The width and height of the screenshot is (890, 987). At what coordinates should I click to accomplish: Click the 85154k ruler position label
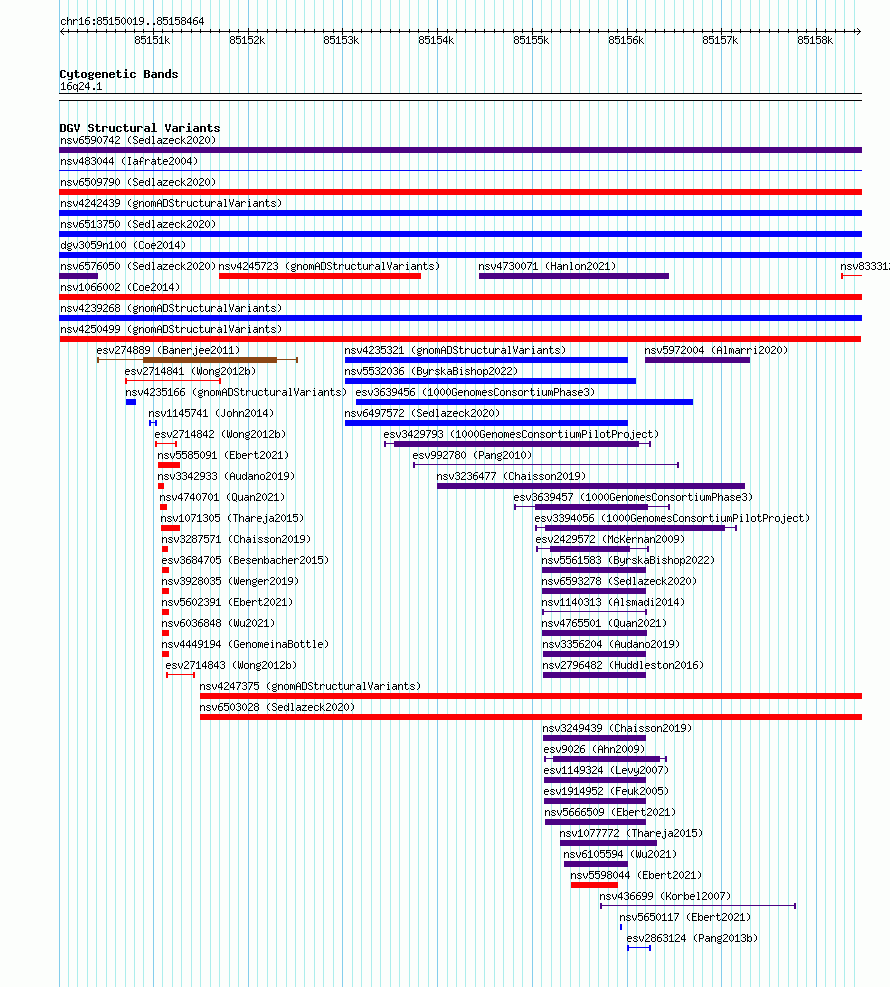click(x=436, y=40)
